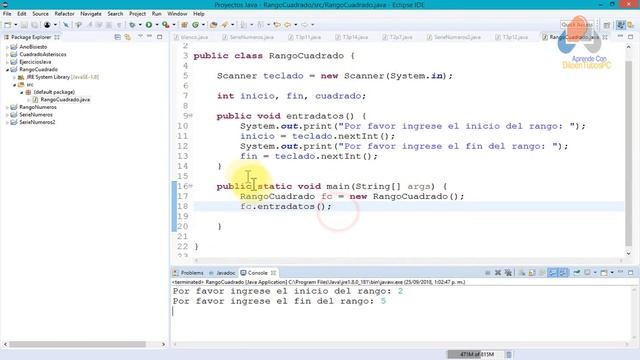The image size is (640, 360).
Task: Fold the main method at line 16
Action: pyautogui.click(x=191, y=186)
